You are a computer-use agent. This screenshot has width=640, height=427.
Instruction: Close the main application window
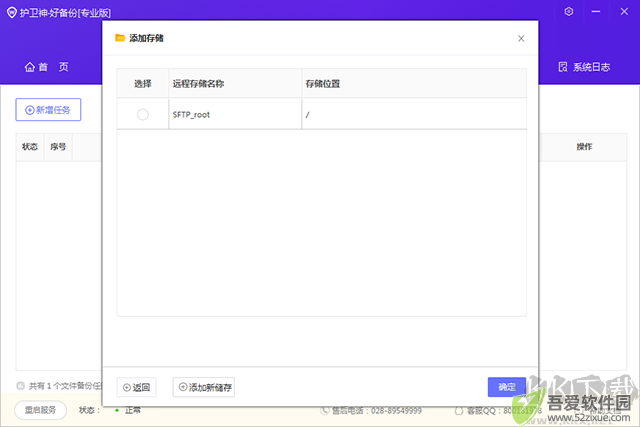624,11
